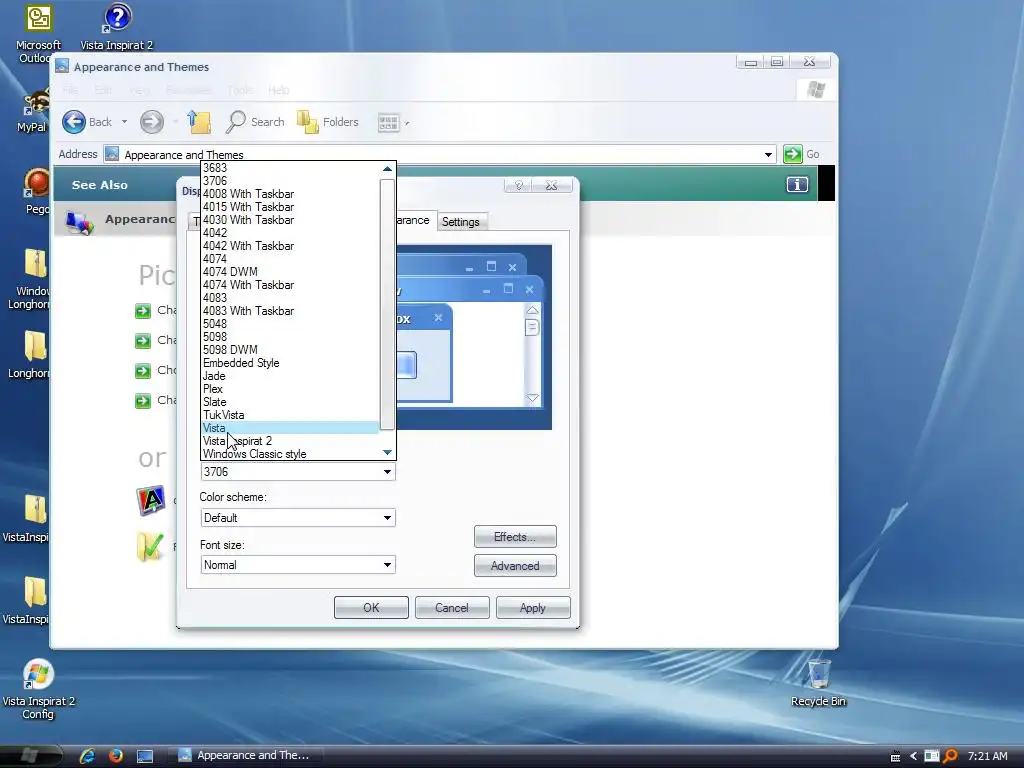Click Apply in Display dialog
Screen dimensions: 1024x768
click(x=533, y=608)
